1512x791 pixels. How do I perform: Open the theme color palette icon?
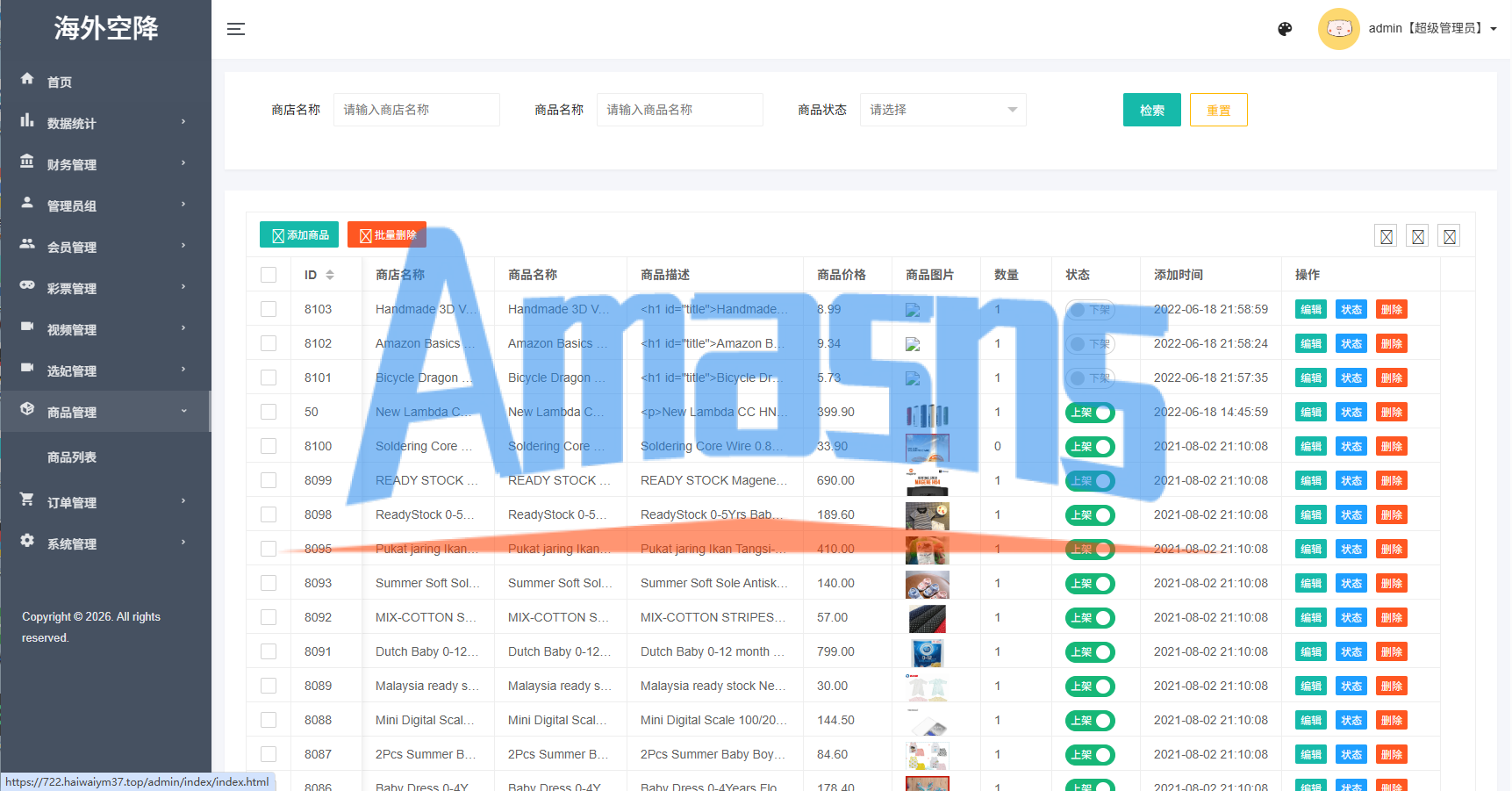(x=1285, y=29)
